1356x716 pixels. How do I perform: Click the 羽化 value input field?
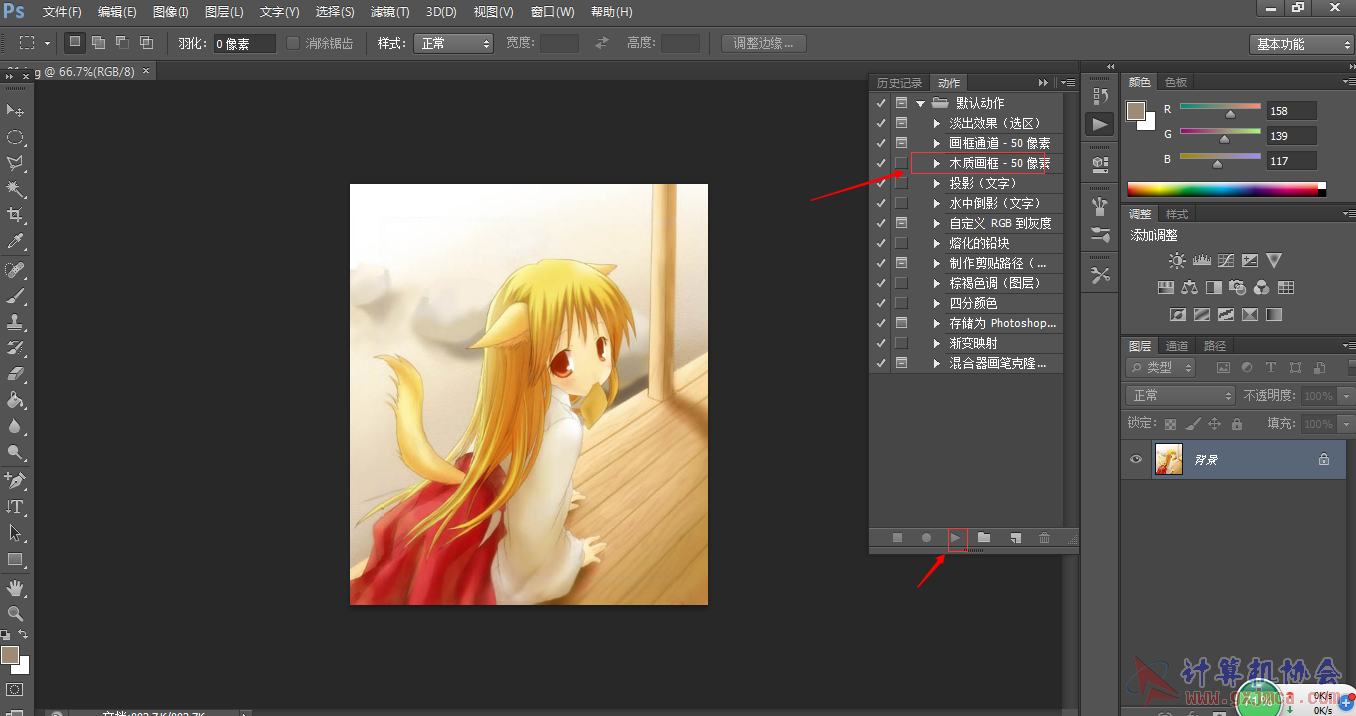(245, 44)
